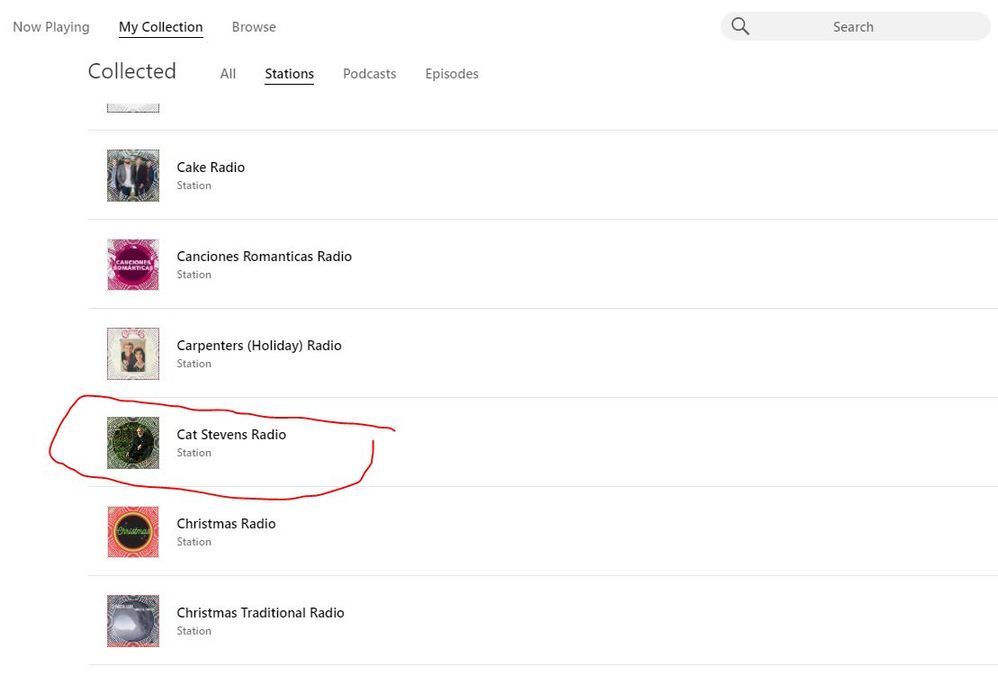The width and height of the screenshot is (998, 677).
Task: Filter collection by Episodes
Action: tap(451, 74)
